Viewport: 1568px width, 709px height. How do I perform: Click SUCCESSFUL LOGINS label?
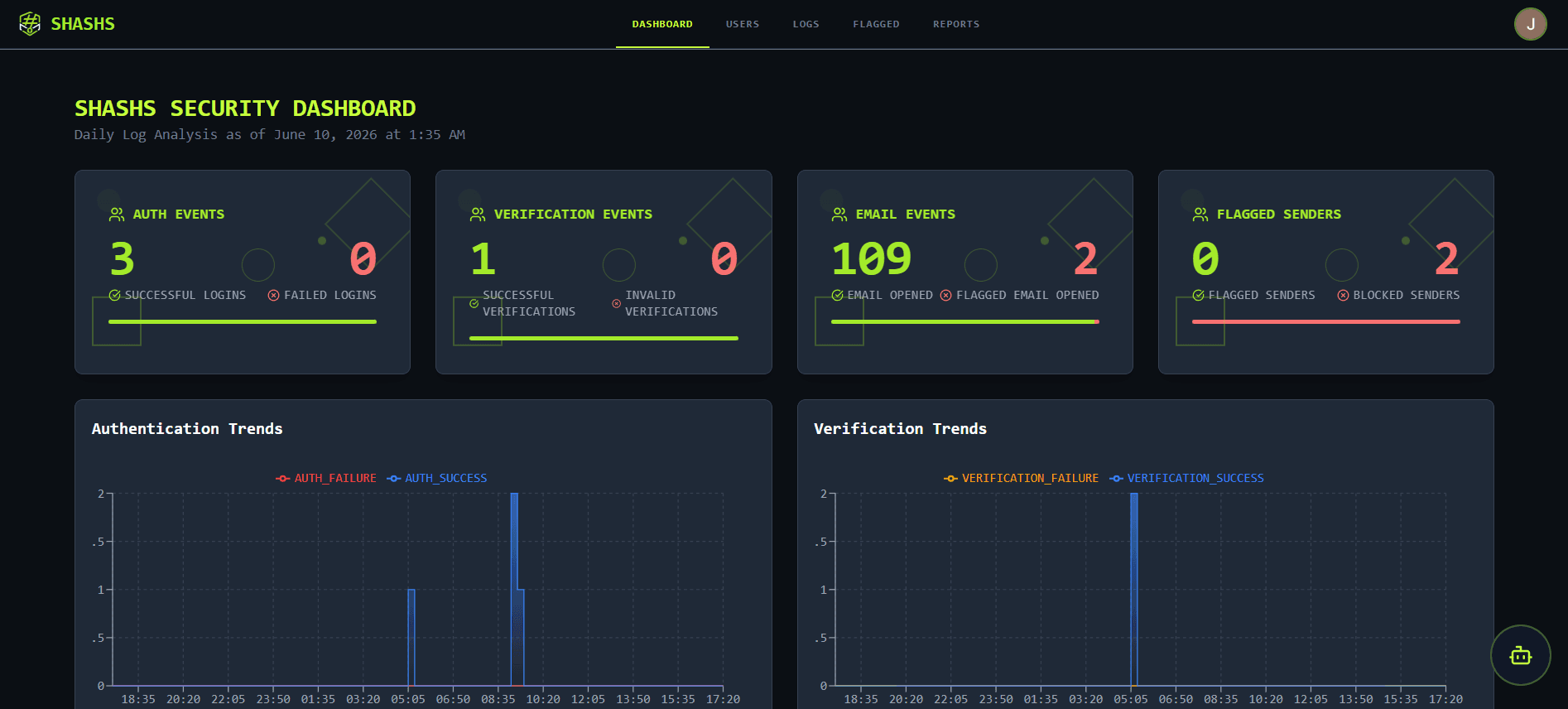[x=185, y=296]
